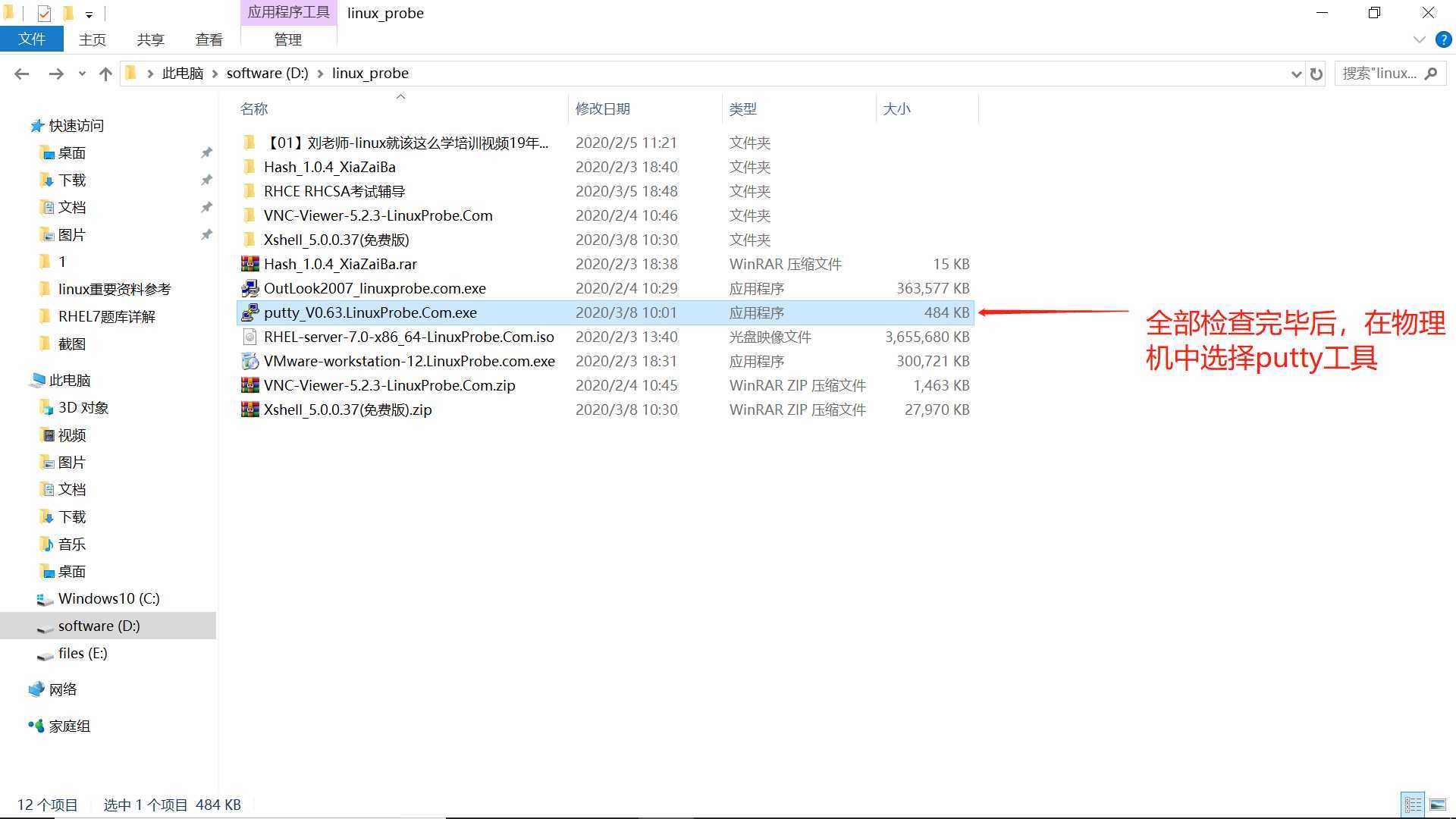Select the 【01】刘老师-linux folder
The width and height of the screenshot is (1456, 819).
(406, 143)
